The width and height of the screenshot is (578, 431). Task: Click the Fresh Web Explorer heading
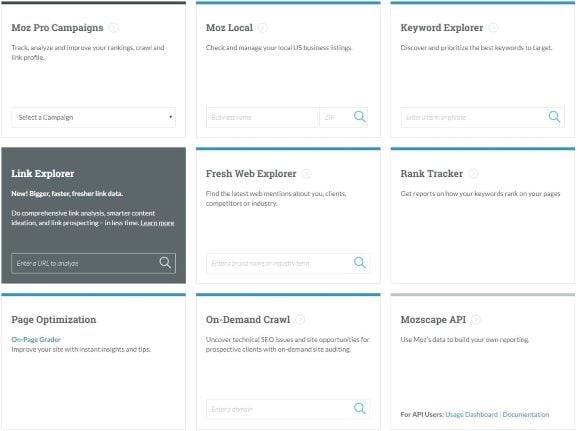(x=251, y=174)
